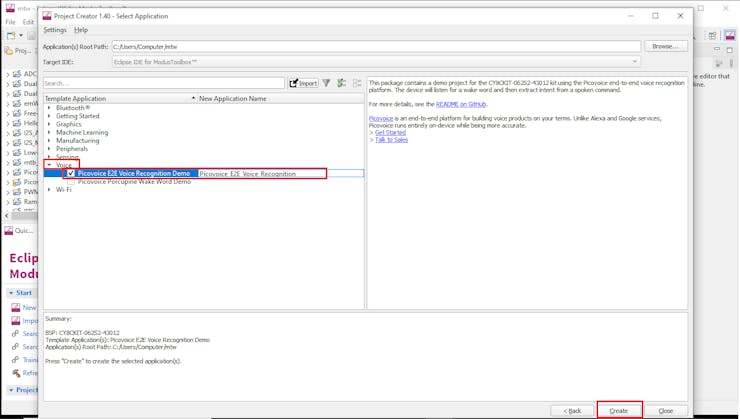The image size is (740, 419).
Task: Open the Help menu in Project Creator
Action: pyautogui.click(x=81, y=30)
